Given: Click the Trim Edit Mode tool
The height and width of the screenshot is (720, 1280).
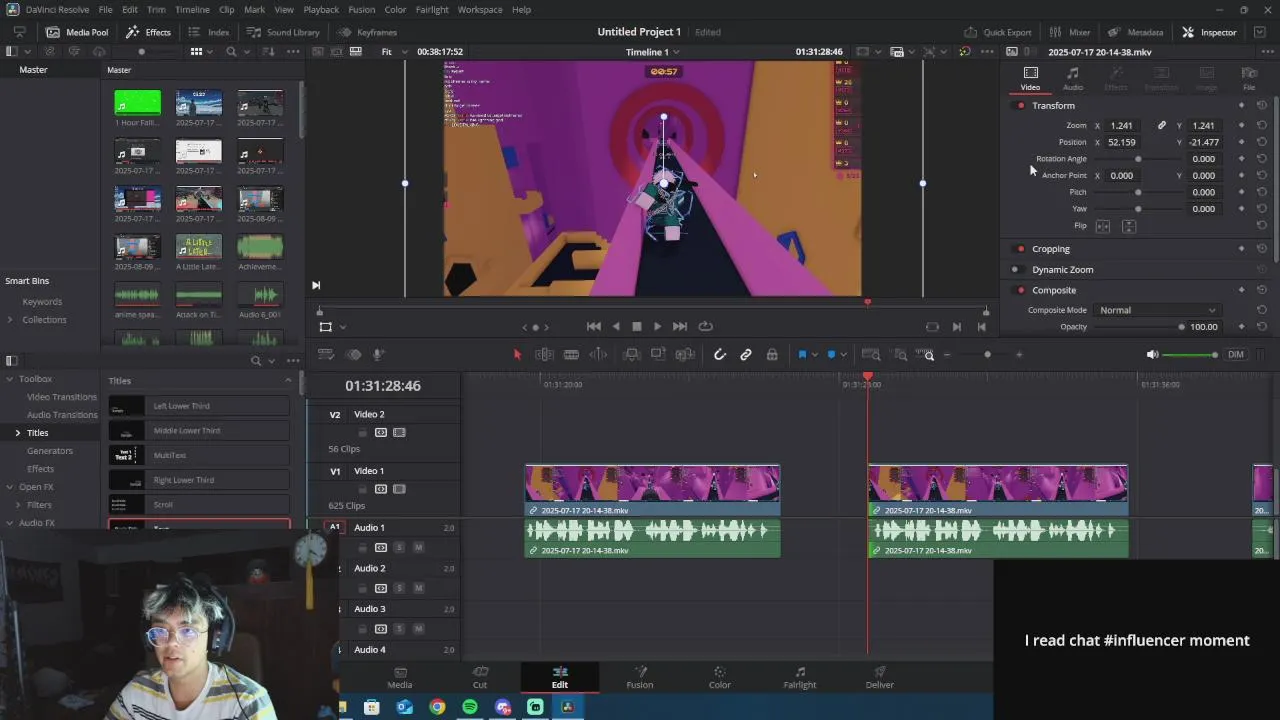Looking at the screenshot, I should point(544,355).
